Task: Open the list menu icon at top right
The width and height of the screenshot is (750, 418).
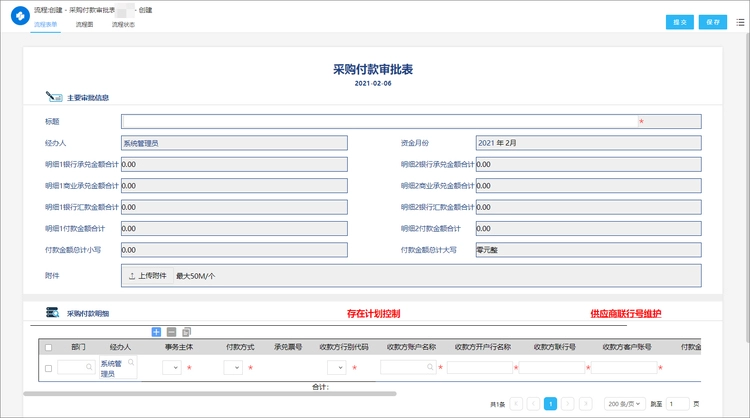Action: [x=740, y=22]
